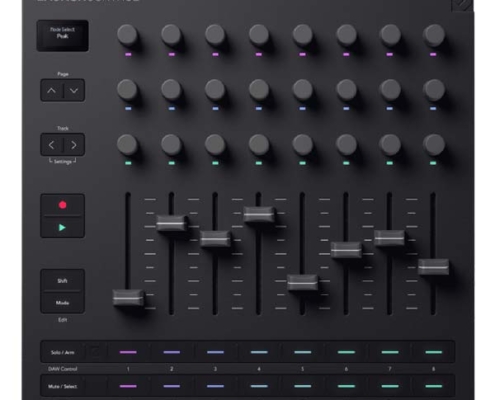Click the channel 2 fader cap
The image size is (495, 400).
click(x=171, y=223)
